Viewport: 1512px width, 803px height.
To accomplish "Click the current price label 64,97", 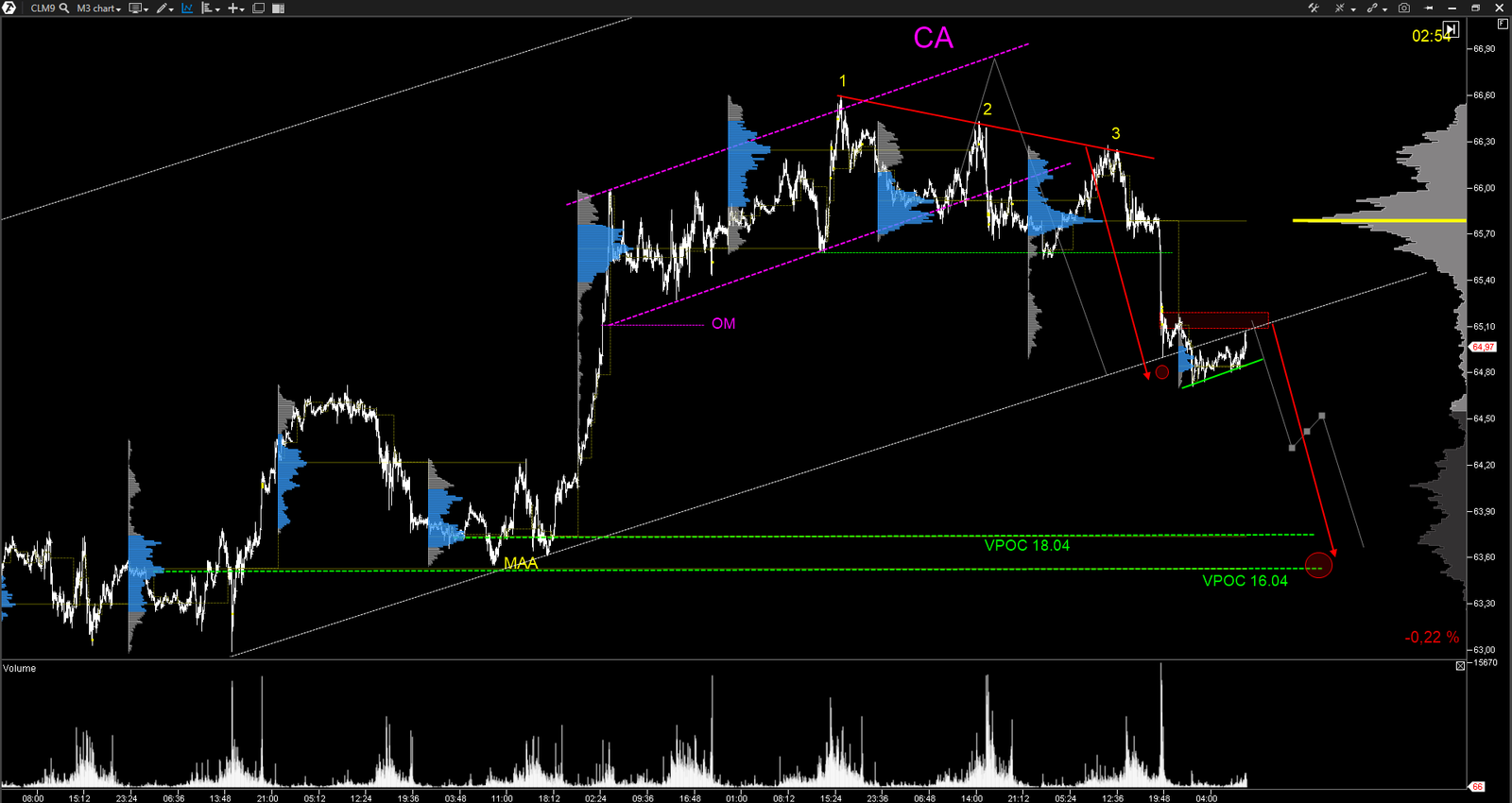I will coord(1483,347).
